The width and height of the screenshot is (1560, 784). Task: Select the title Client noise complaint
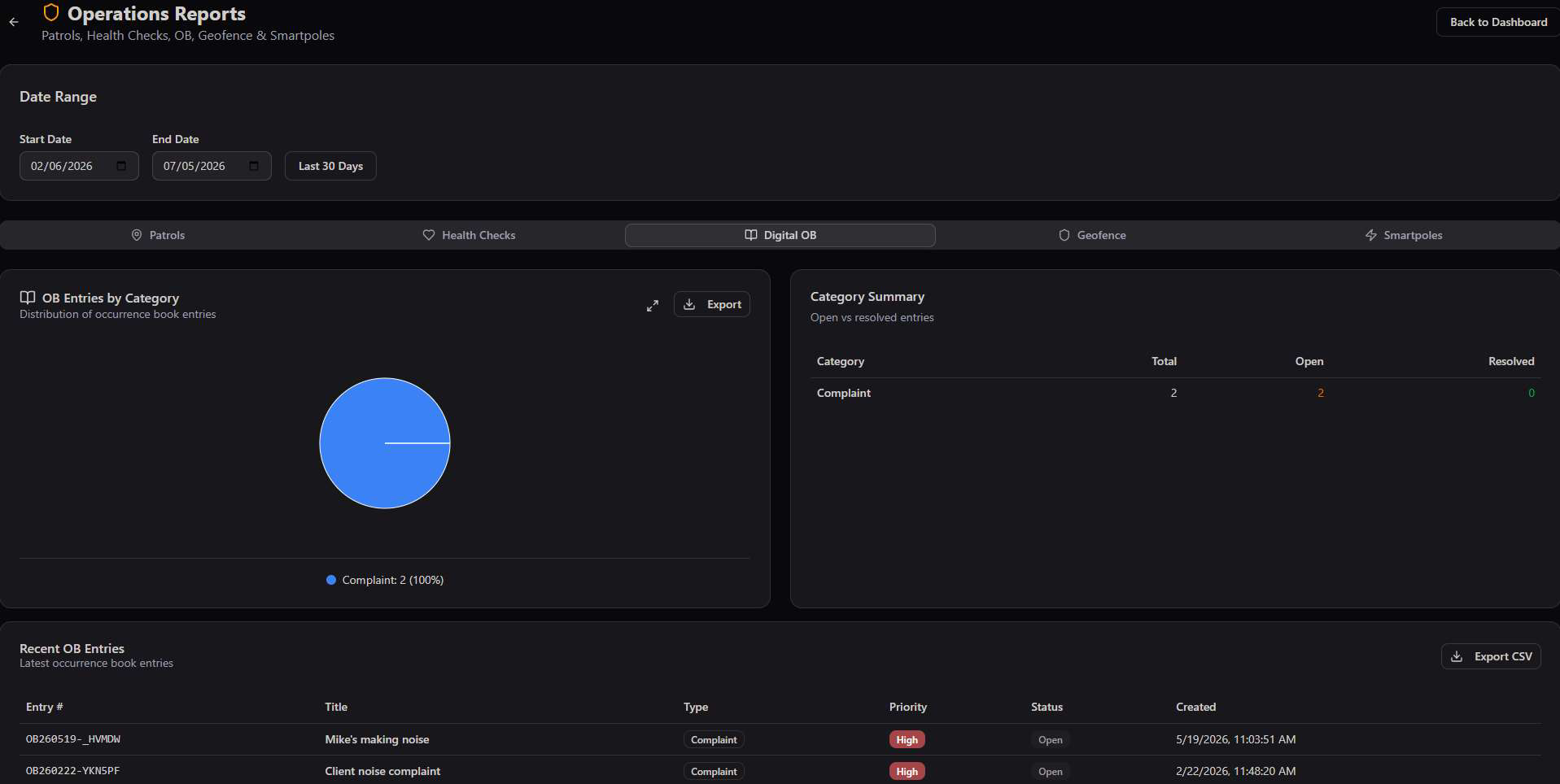point(382,771)
